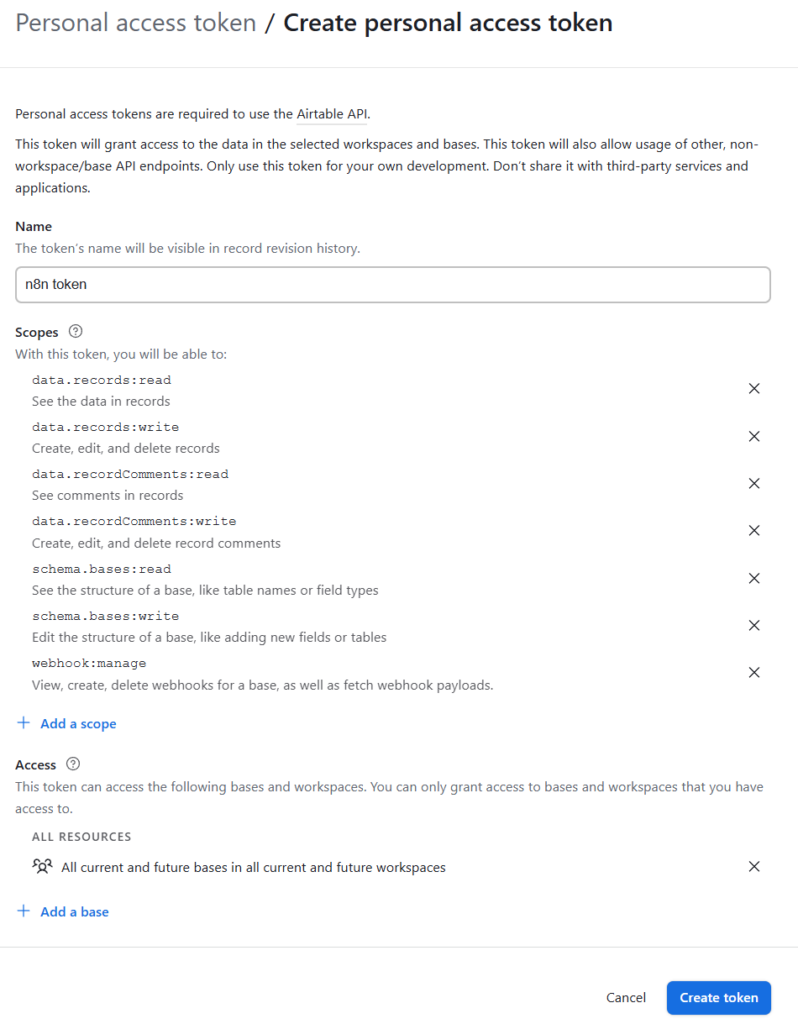The image size is (798, 1024).
Task: Click the token Name input field
Action: pyautogui.click(x=392, y=284)
